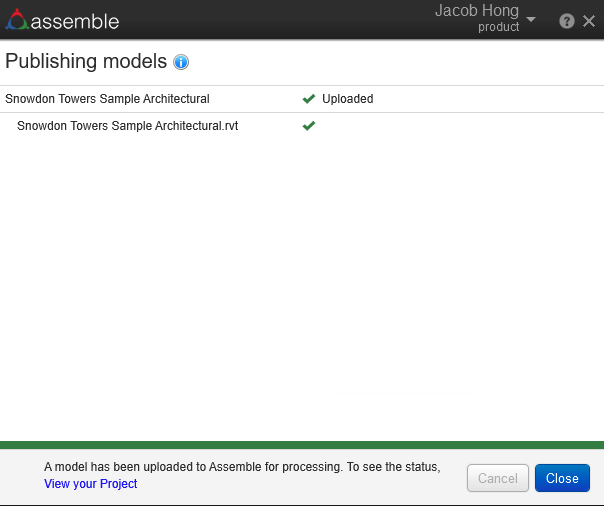Click the product label under the user name
This screenshot has height=506, width=604.
point(498,27)
